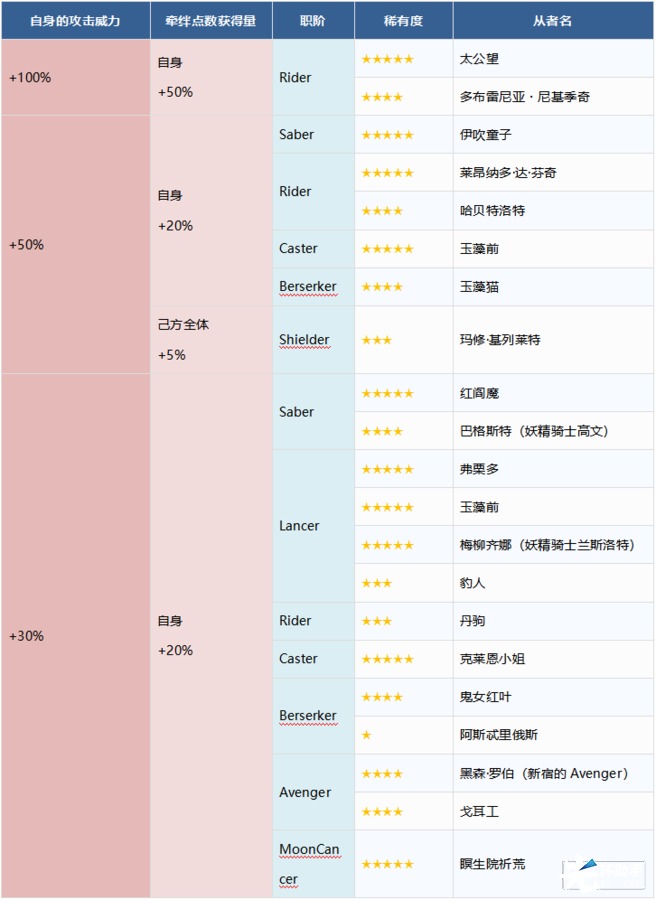Click the single star next to 阿斯忒里俄斯
Viewport: 656px width, 900px height.
tap(366, 735)
